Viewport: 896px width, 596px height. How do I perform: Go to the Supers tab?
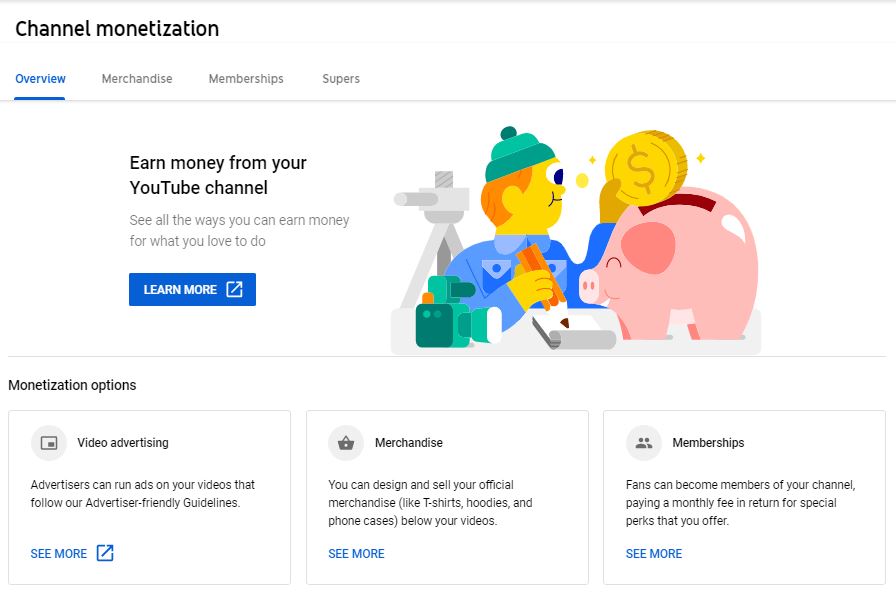coord(341,79)
